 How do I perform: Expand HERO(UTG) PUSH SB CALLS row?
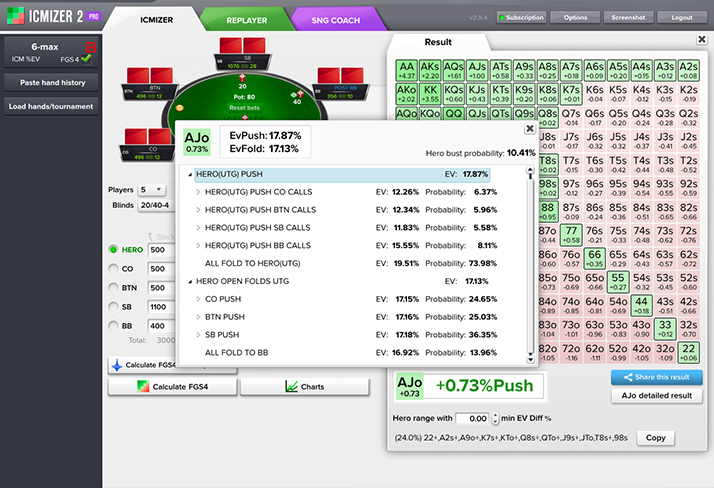(x=198, y=228)
